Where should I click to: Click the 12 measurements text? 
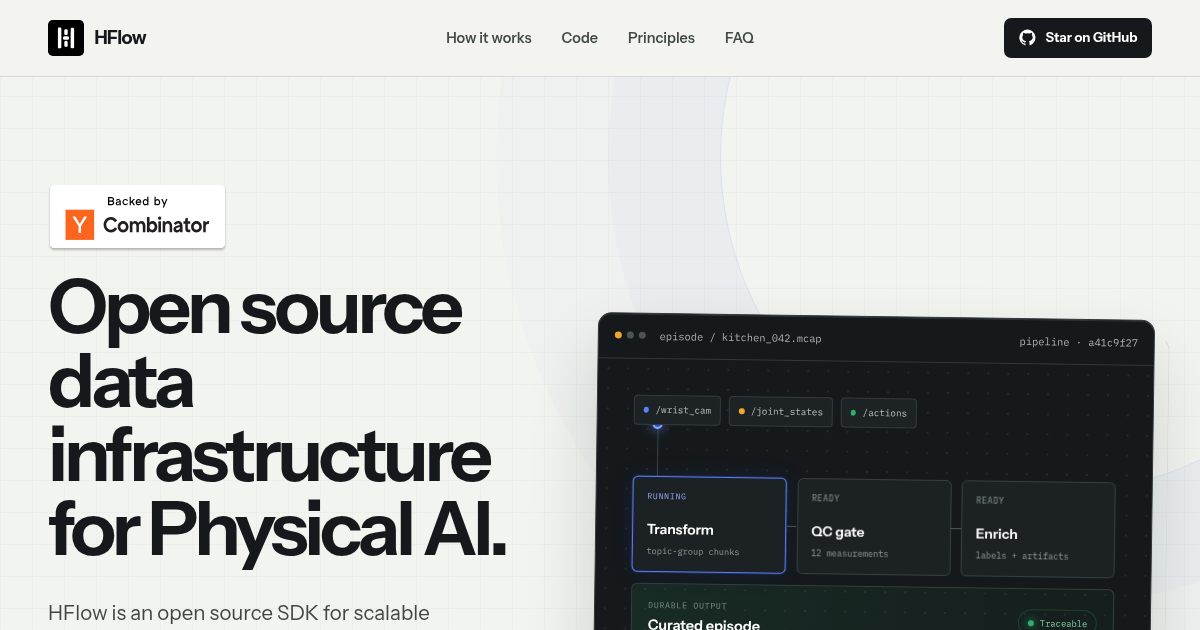point(850,553)
